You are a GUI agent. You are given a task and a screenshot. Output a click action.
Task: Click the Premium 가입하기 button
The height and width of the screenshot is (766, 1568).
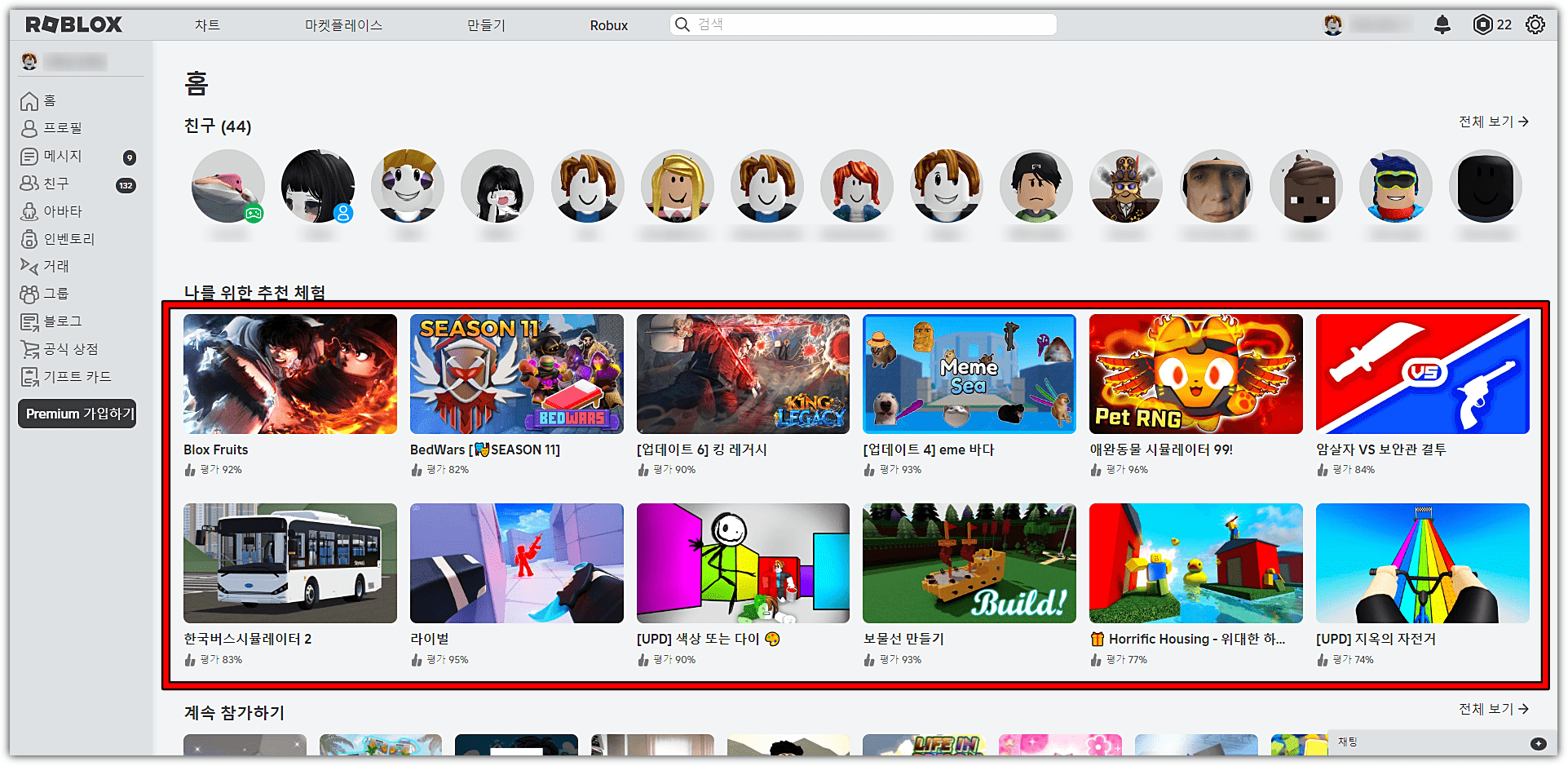coord(77,414)
